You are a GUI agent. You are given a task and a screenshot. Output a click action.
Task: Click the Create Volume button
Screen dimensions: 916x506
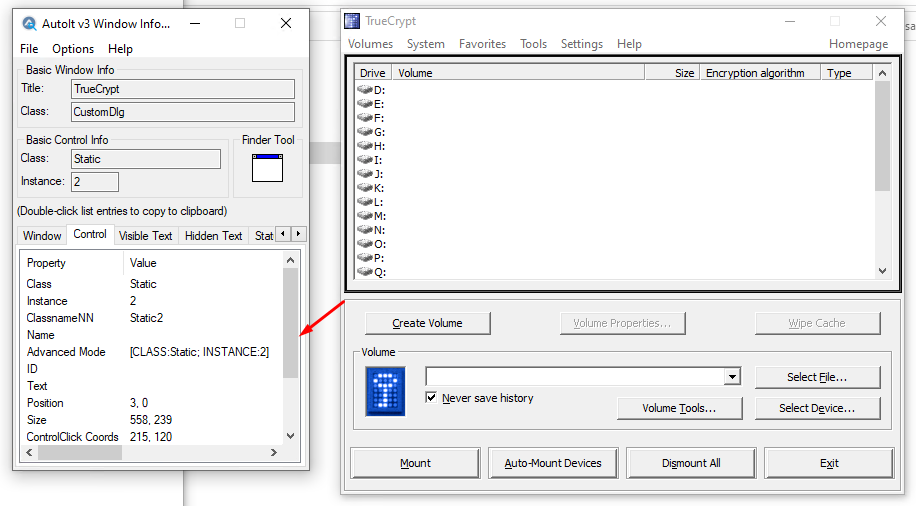428,323
